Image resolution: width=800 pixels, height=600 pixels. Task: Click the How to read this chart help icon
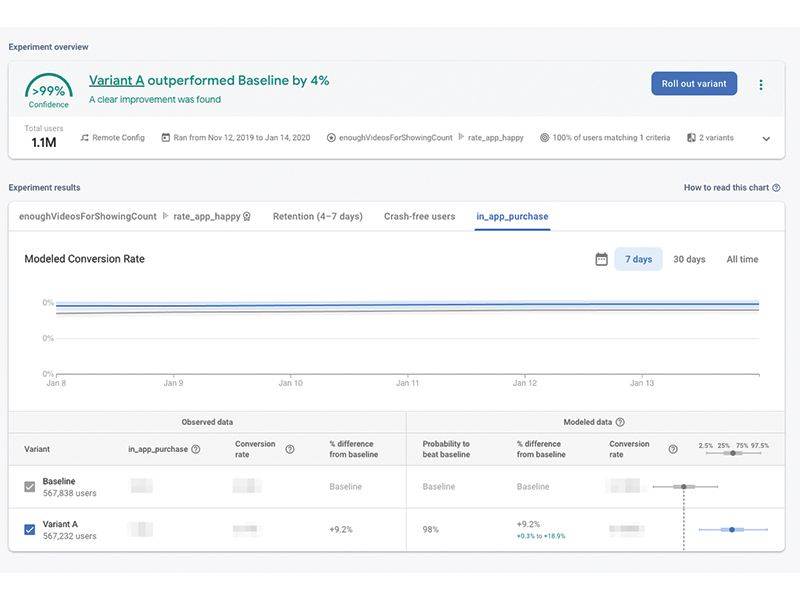coord(776,188)
